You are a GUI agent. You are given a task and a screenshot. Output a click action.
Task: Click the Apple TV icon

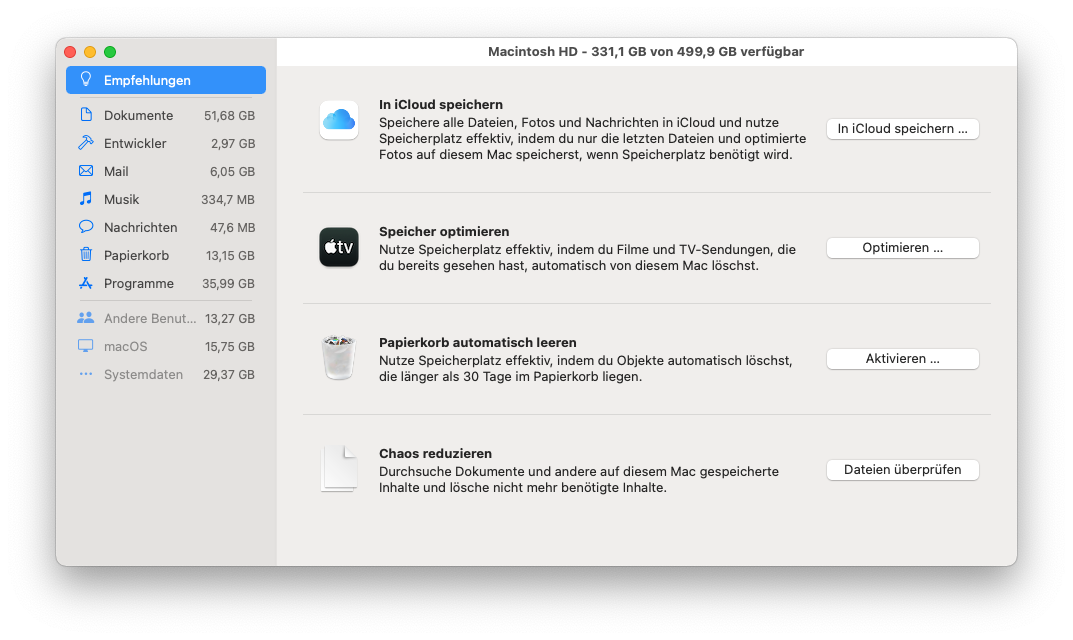339,247
